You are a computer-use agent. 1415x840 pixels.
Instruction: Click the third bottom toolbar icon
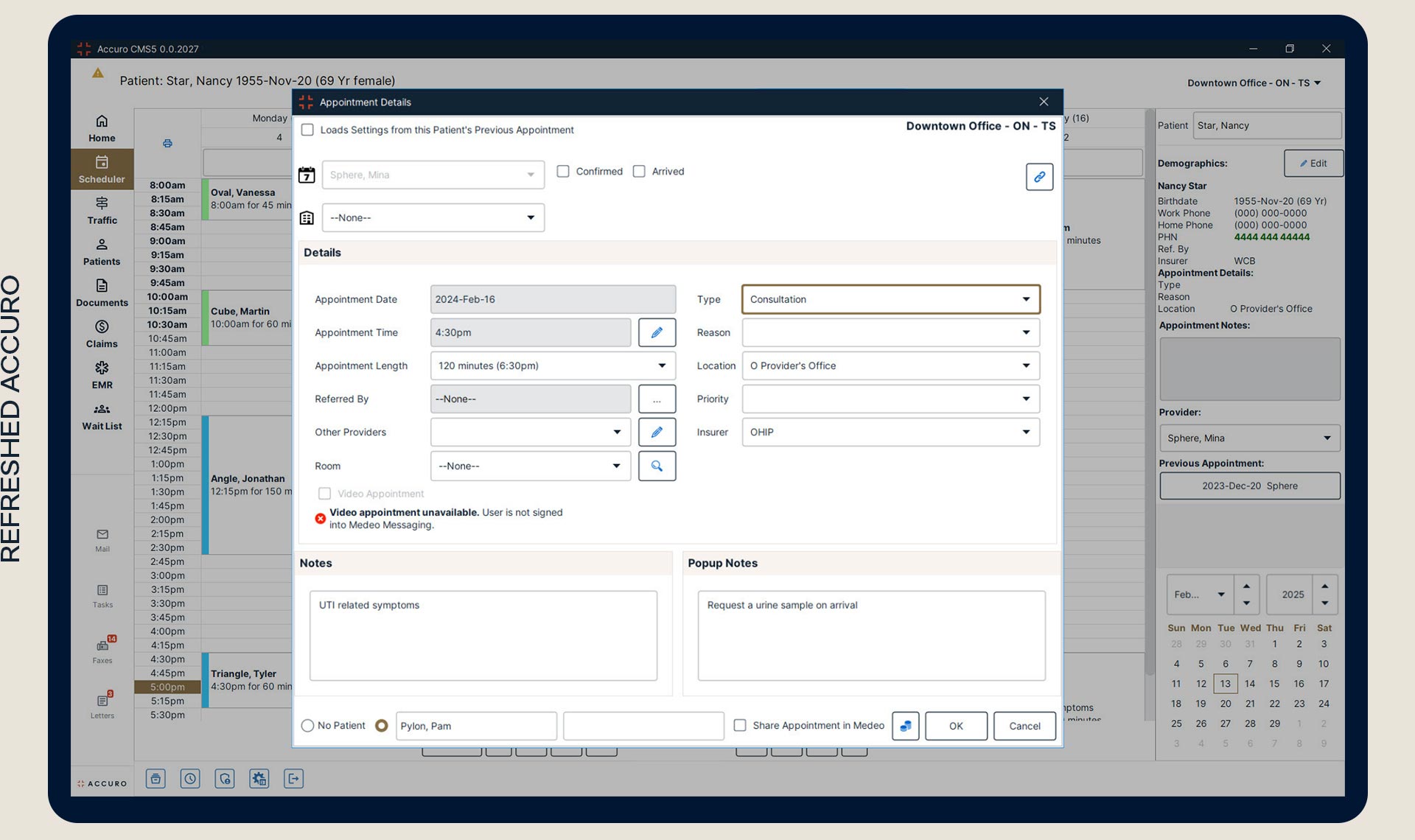tap(225, 778)
